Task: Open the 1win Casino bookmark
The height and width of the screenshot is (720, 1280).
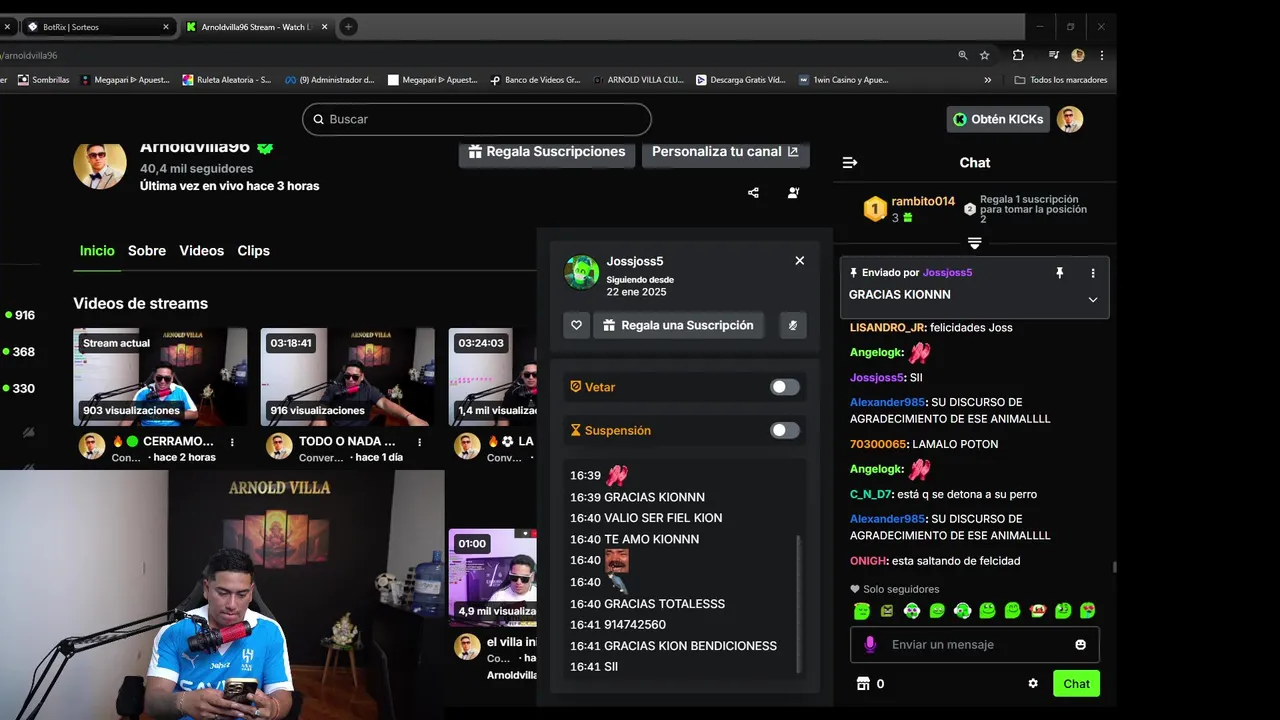Action: tap(843, 80)
